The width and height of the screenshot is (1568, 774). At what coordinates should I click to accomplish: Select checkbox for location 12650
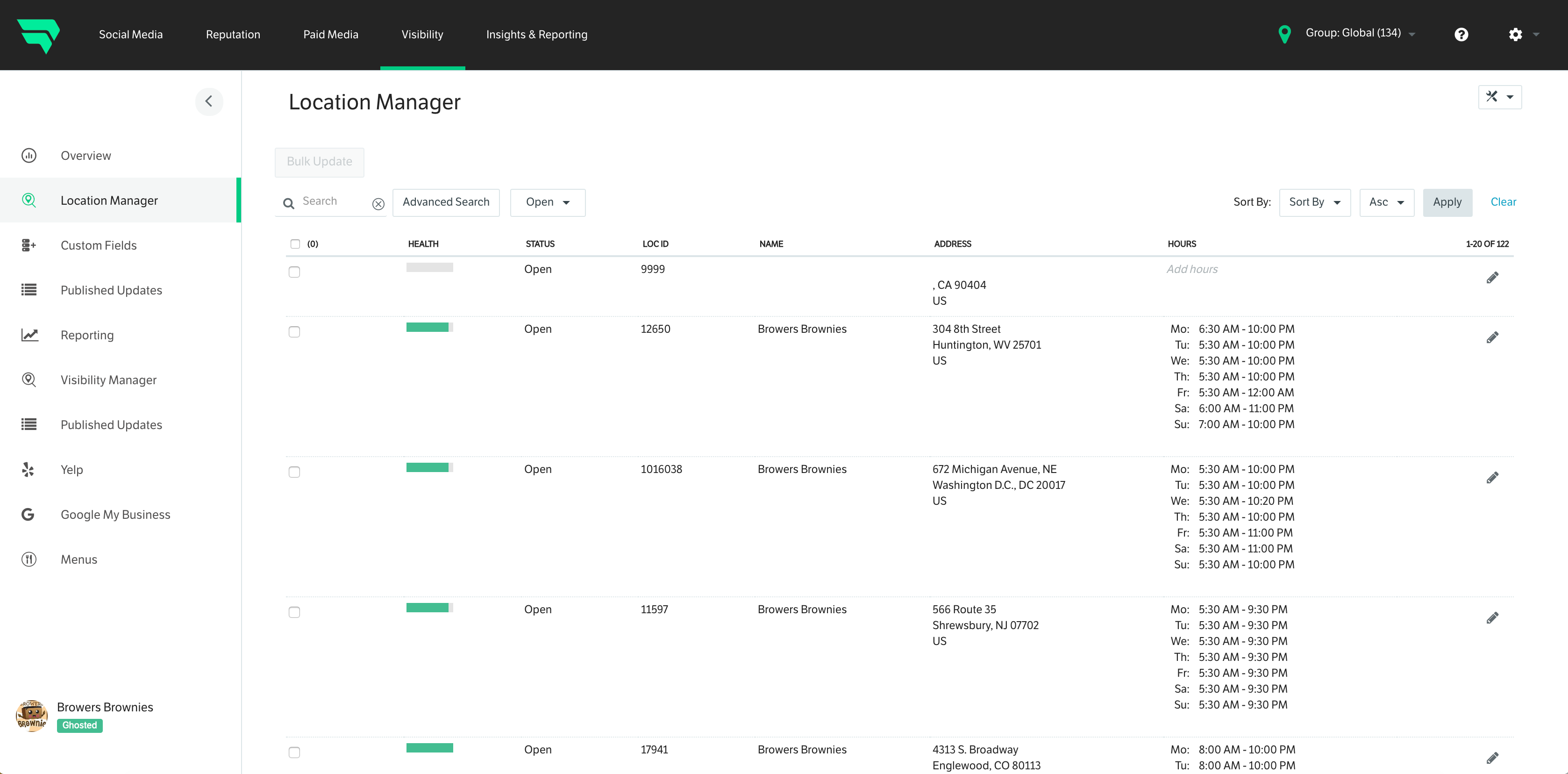294,331
